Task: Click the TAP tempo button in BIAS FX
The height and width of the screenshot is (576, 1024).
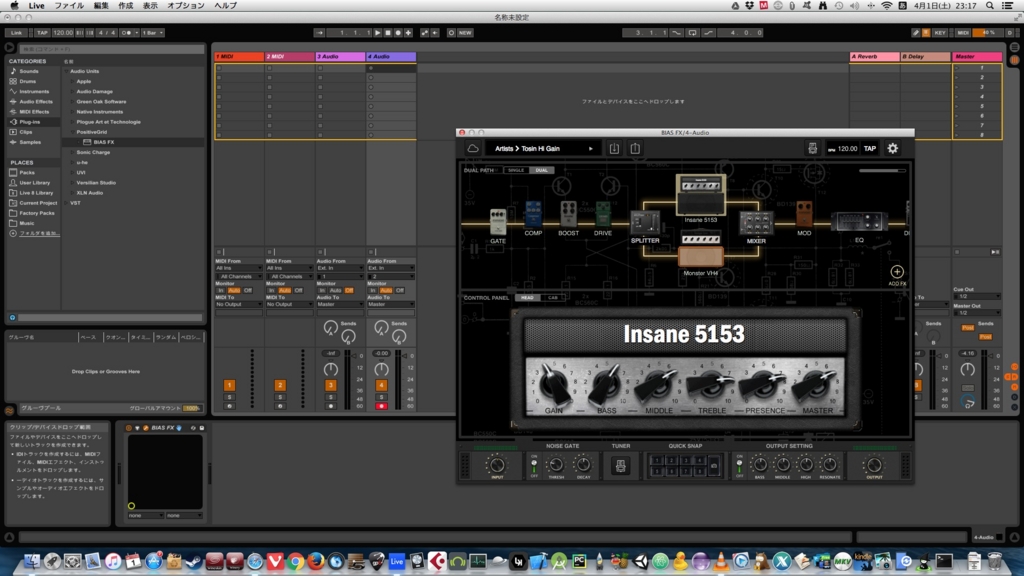Action: tap(870, 149)
